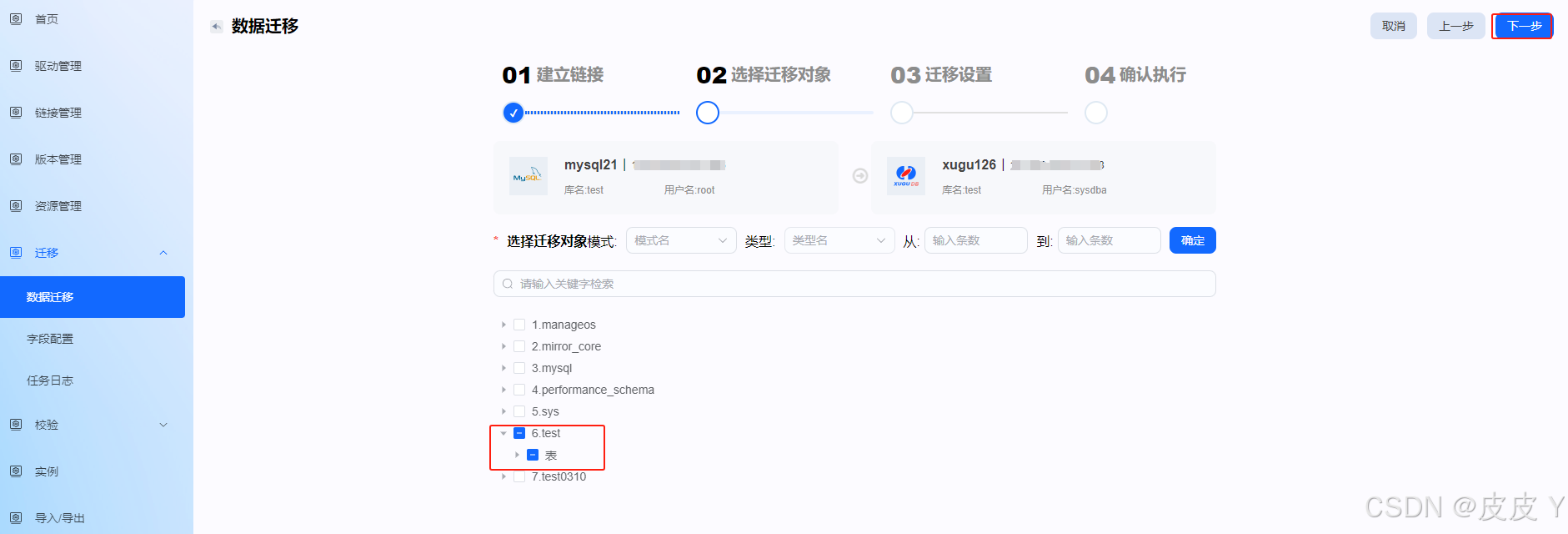Open 版本管理 in the sidebar
Viewport: 1568px width, 534px height.
(58, 159)
